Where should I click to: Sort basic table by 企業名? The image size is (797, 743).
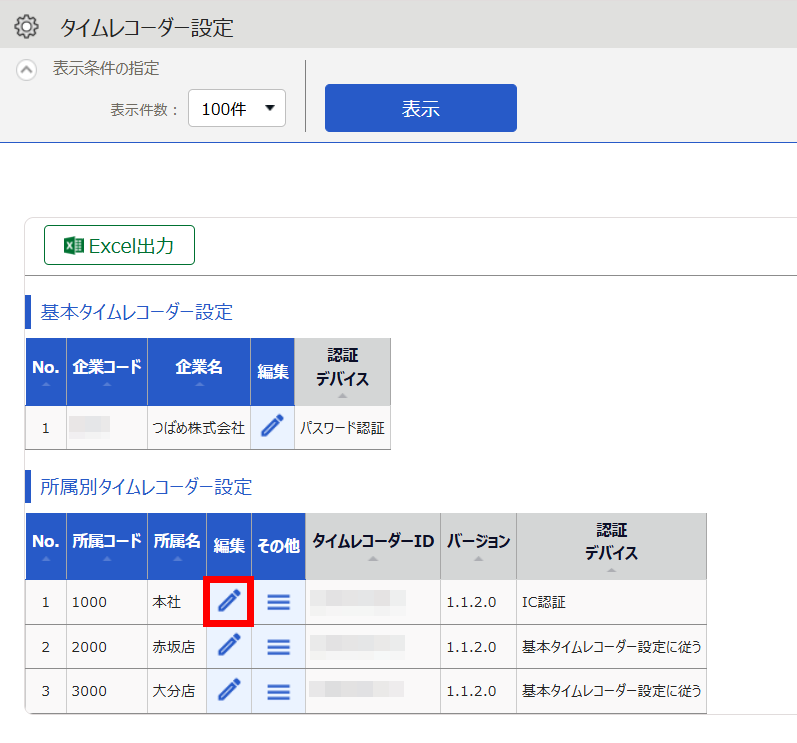click(199, 372)
